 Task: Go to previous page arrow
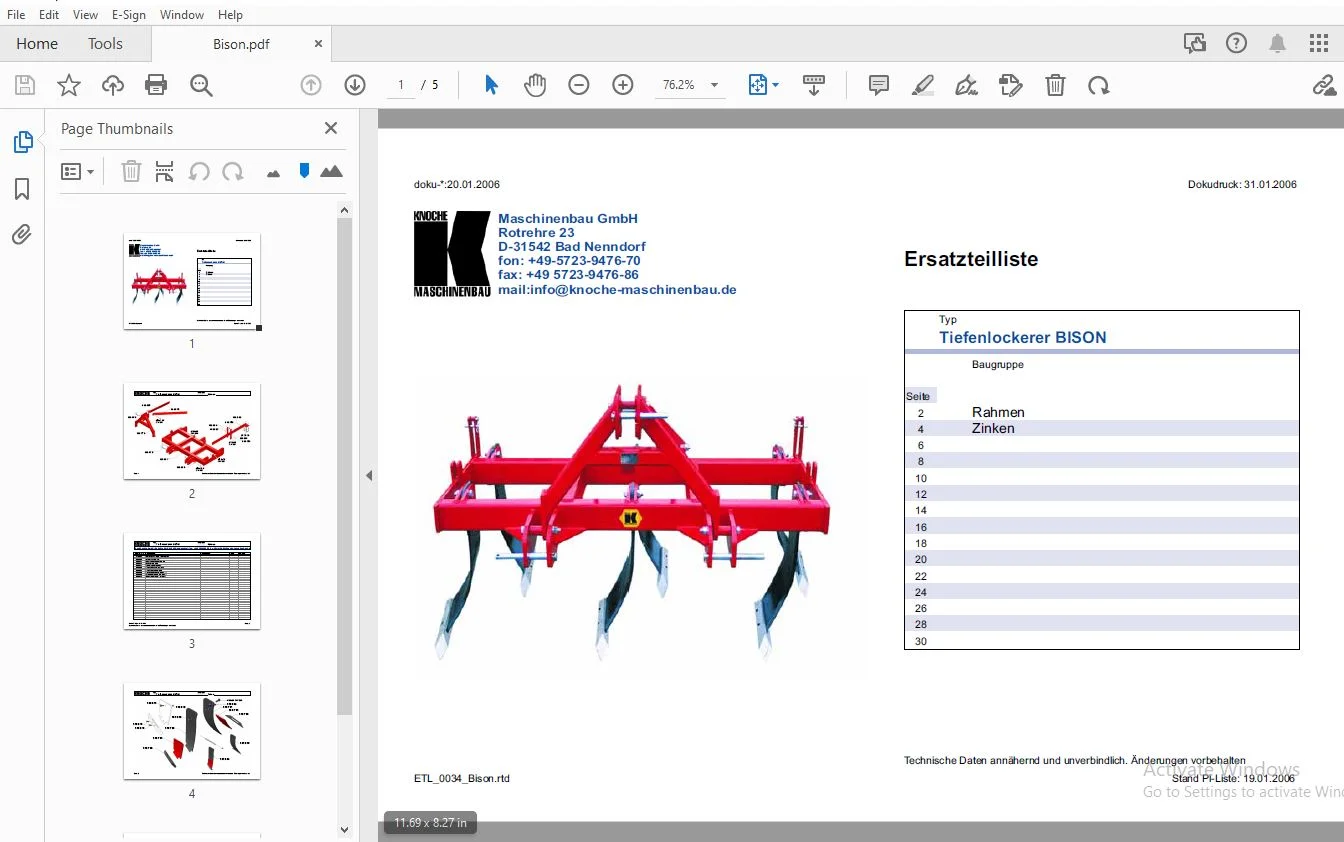tap(311, 86)
